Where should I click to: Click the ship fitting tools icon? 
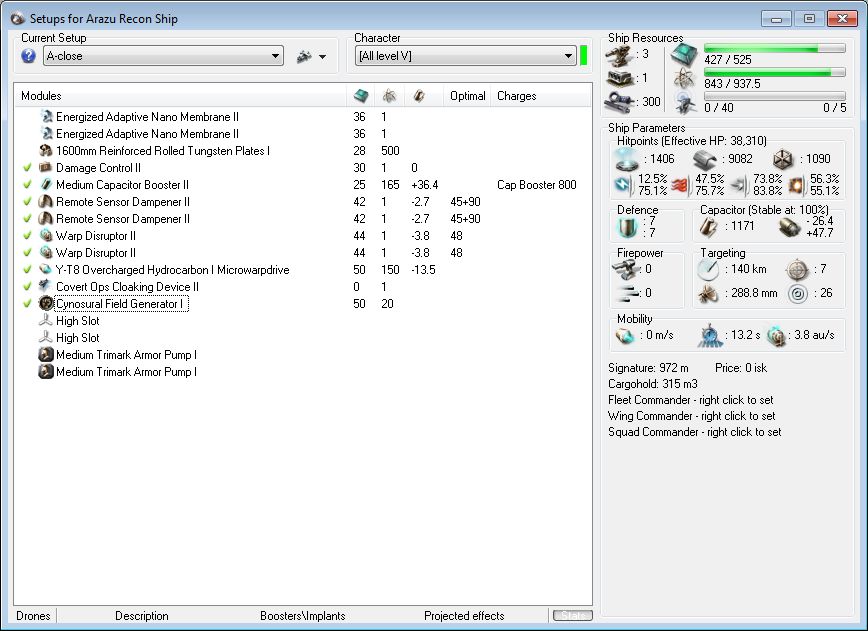pos(304,56)
